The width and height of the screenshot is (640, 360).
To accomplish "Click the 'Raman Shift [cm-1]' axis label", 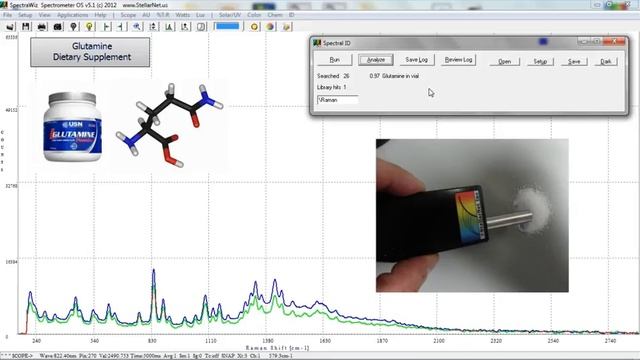I will (x=277, y=348).
